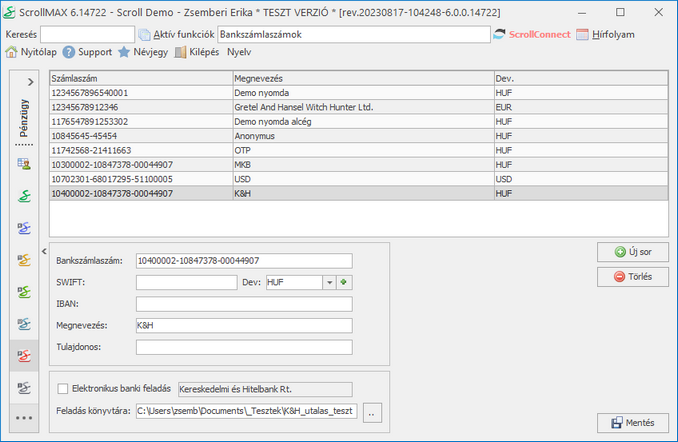
Task: Click the Új sor button
Action: point(633,252)
